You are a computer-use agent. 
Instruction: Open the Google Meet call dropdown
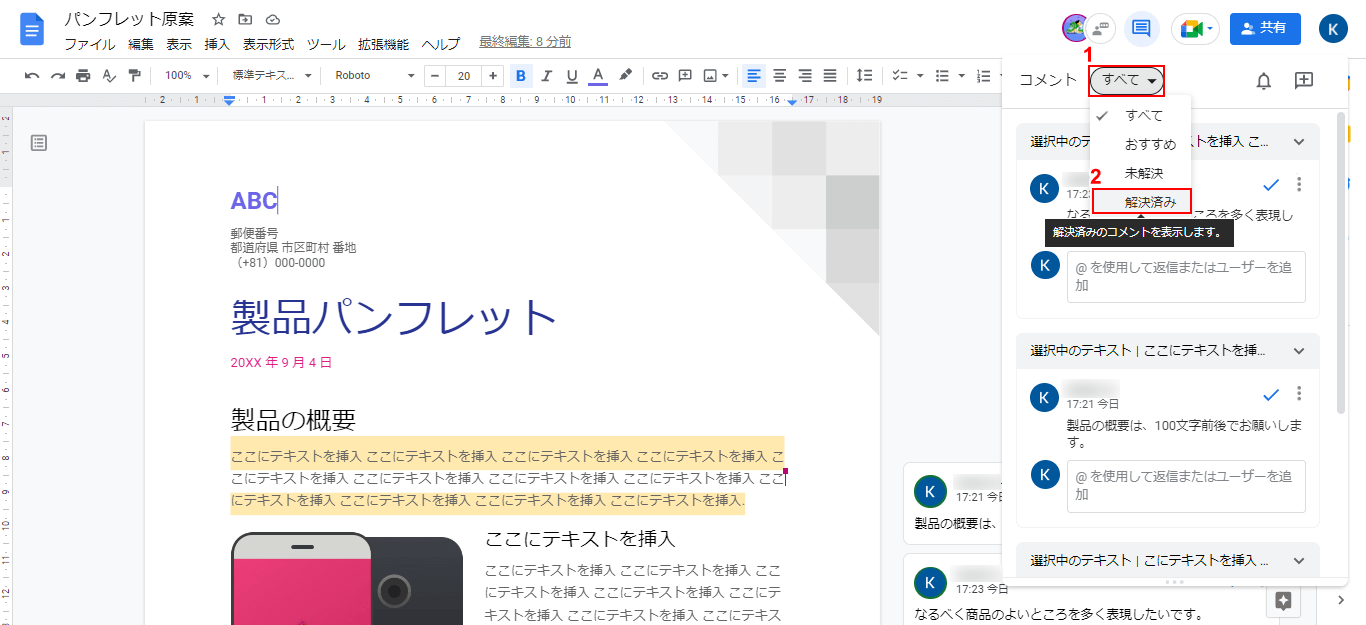point(1195,29)
